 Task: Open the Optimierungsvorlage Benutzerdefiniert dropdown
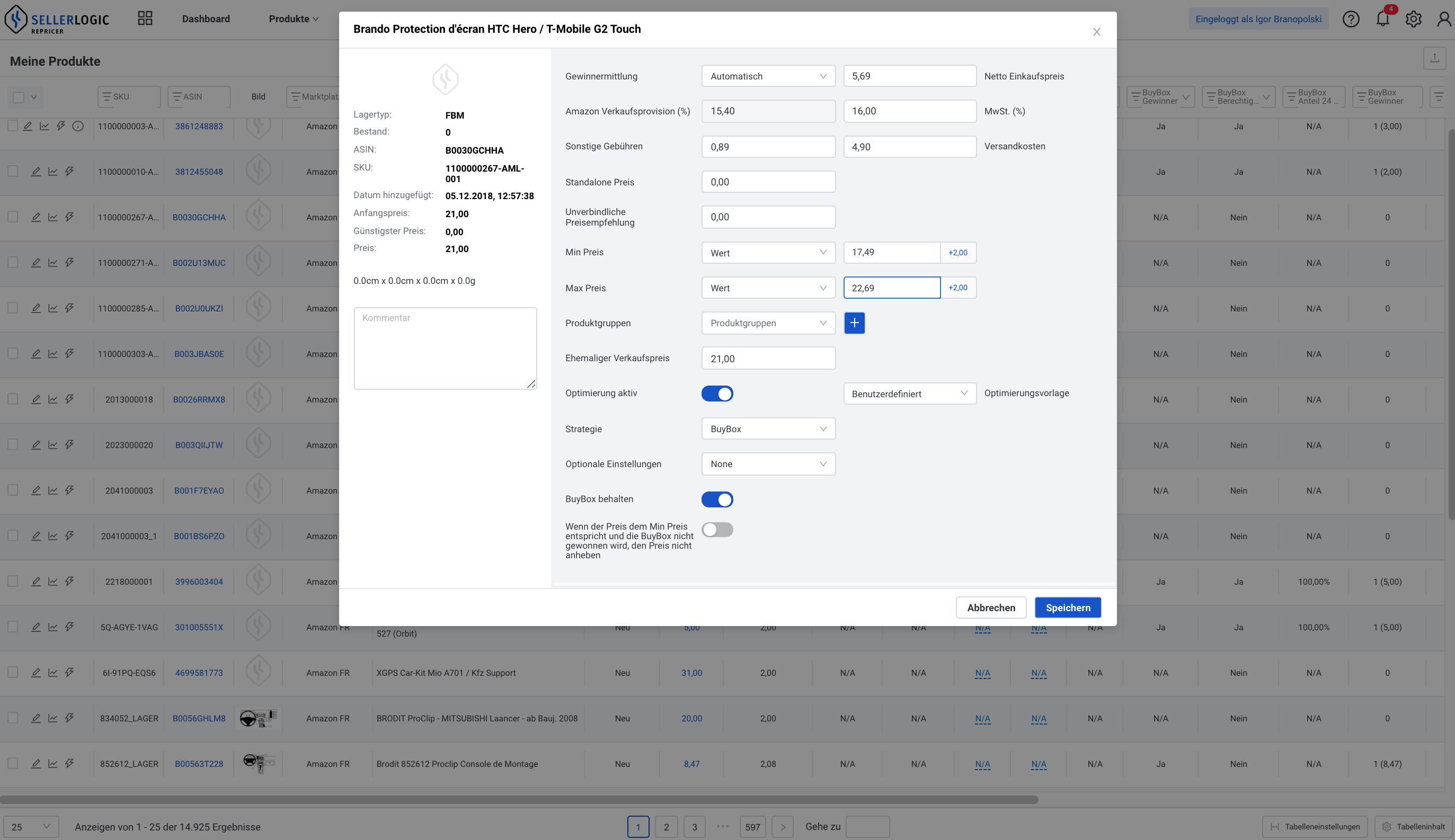point(909,394)
